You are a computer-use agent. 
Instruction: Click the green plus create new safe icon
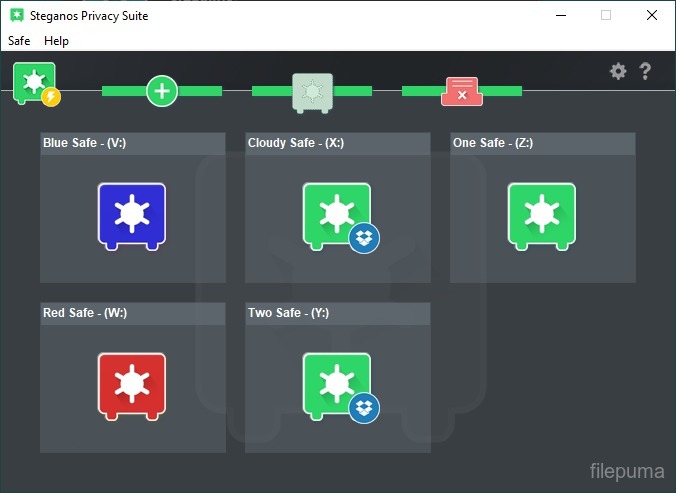coord(162,91)
